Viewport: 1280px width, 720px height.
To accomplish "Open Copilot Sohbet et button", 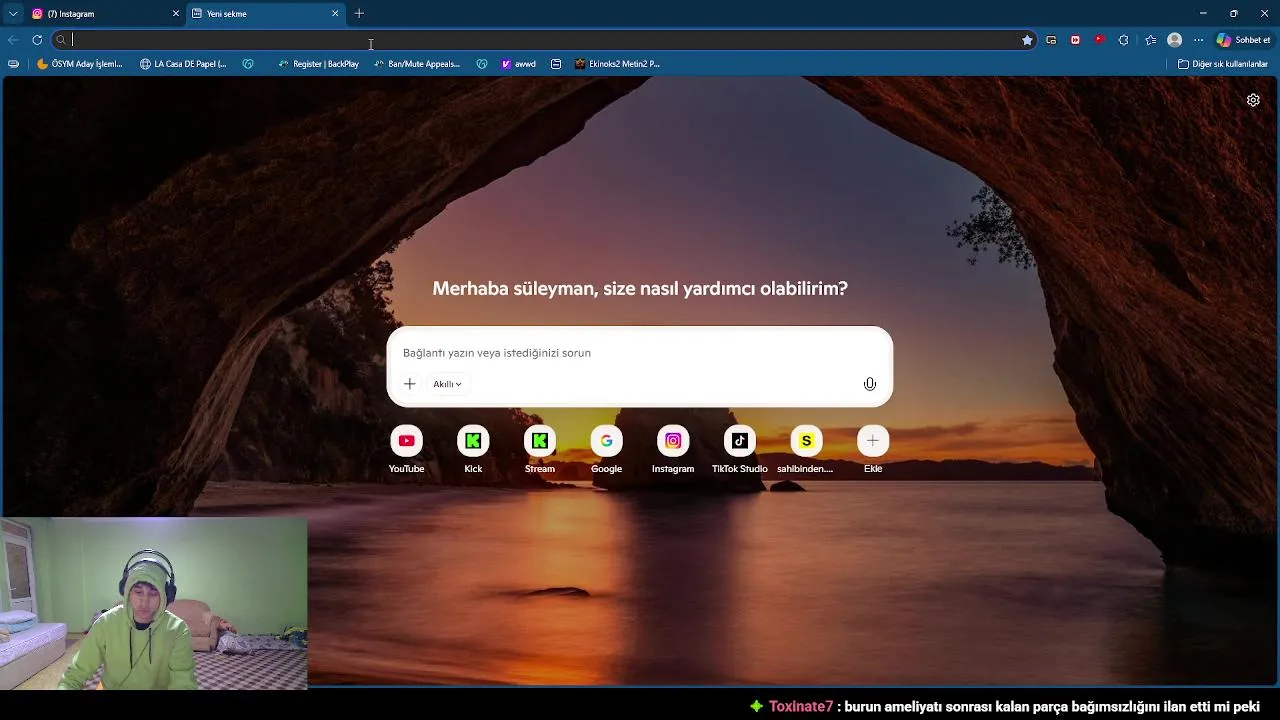I will (1243, 40).
